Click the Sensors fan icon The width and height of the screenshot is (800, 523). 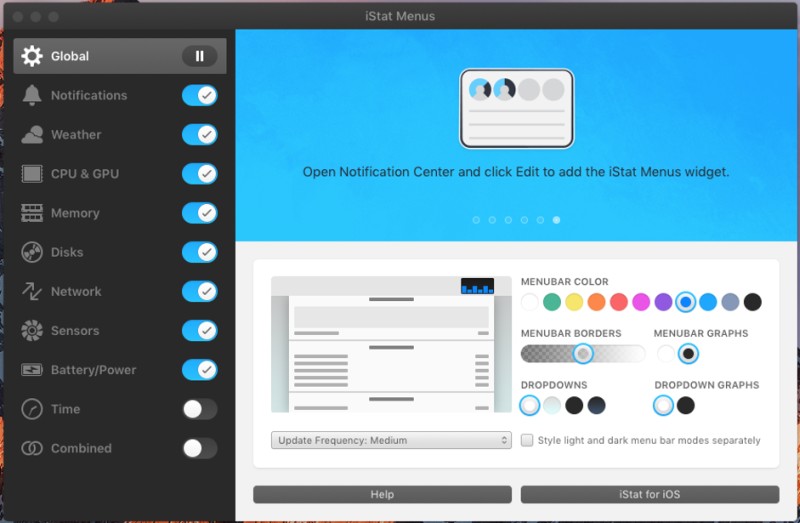coord(32,331)
